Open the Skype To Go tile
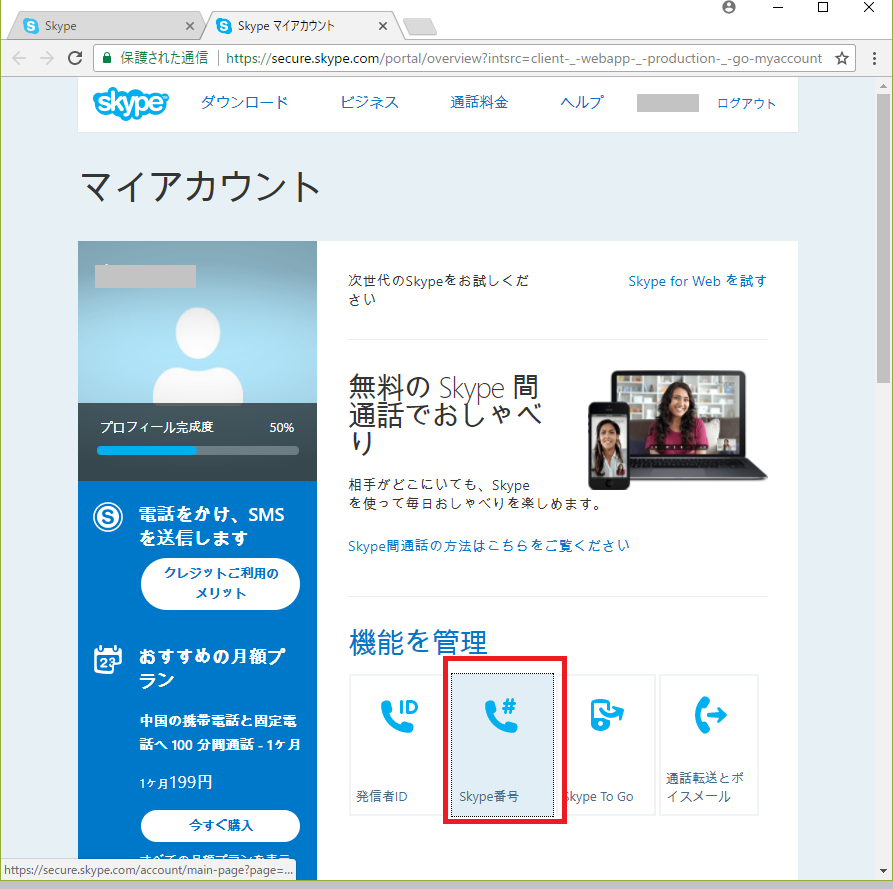This screenshot has width=893, height=889. [x=607, y=745]
